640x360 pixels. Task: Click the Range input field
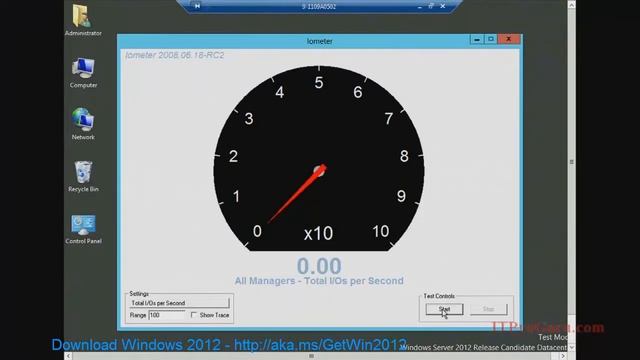167,315
